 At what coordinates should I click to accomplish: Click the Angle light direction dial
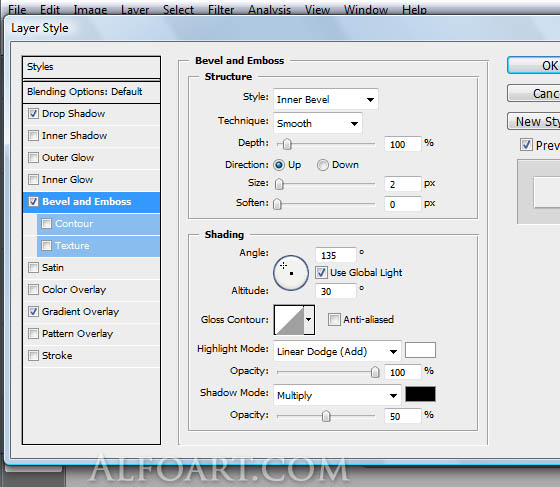coord(291,273)
